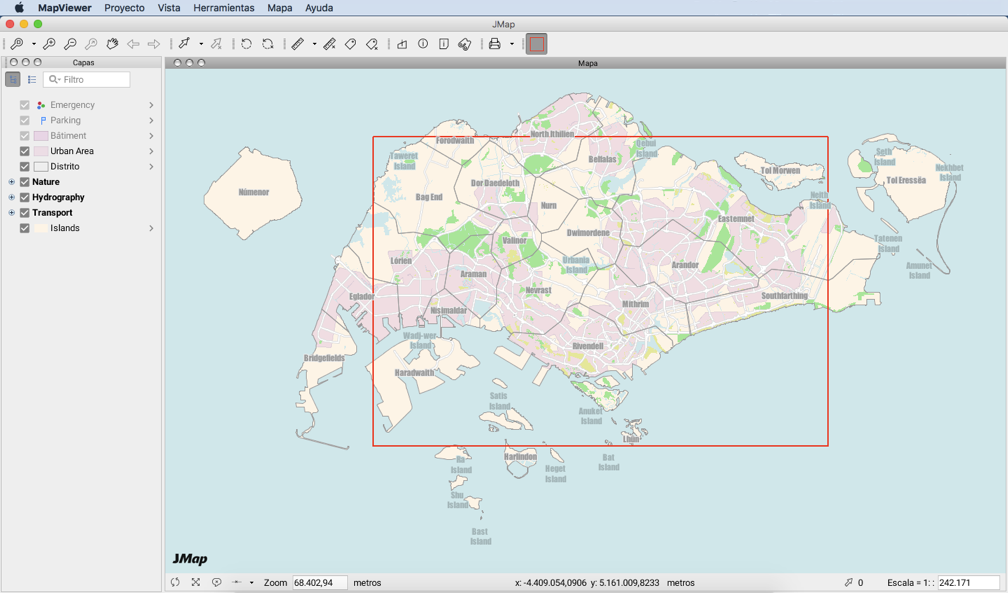This screenshot has width=1008, height=593.
Task: Click the refresh icon in the status bar
Action: [175, 582]
